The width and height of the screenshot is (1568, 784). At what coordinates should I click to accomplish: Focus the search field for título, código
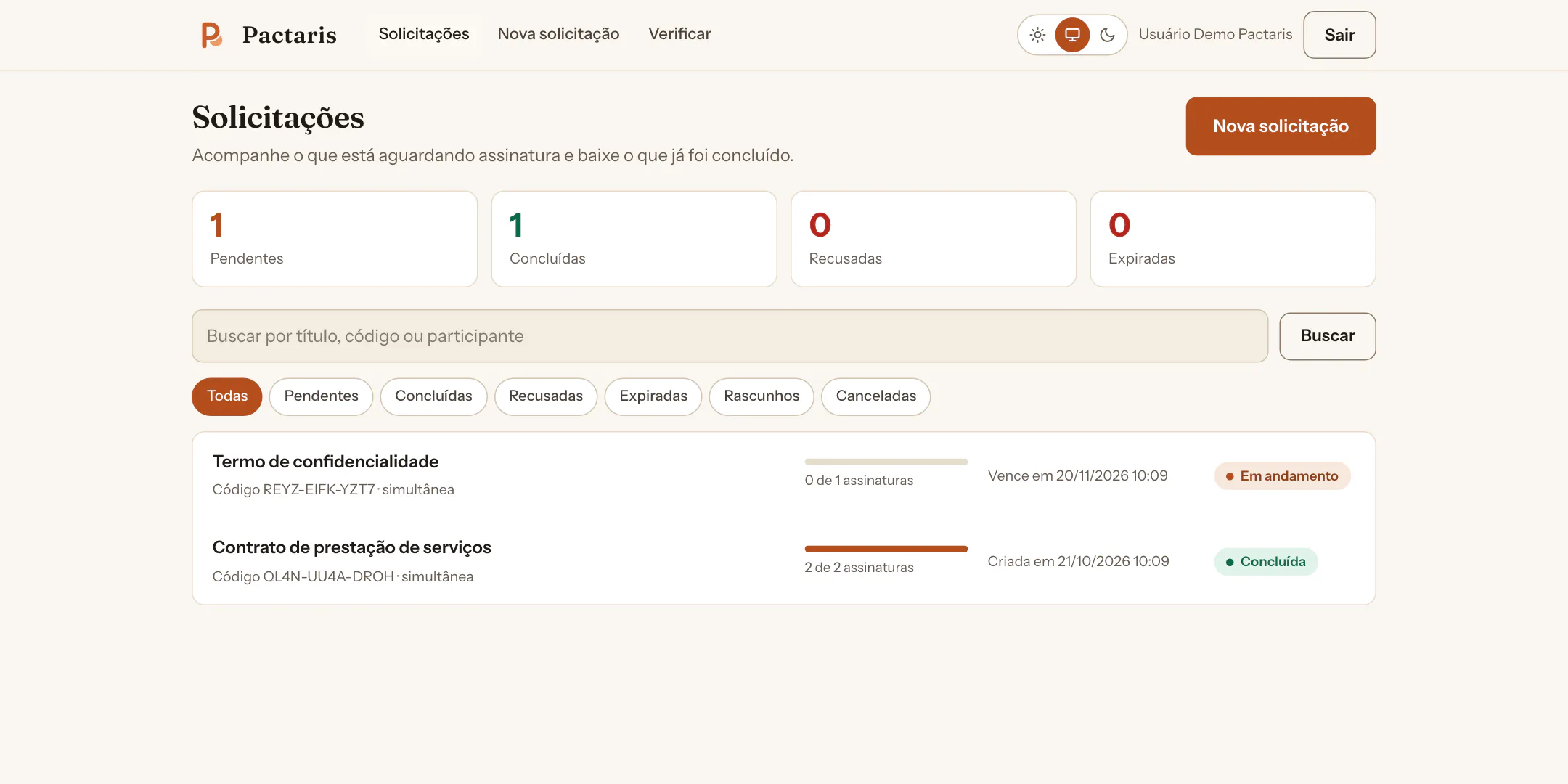[x=730, y=336]
